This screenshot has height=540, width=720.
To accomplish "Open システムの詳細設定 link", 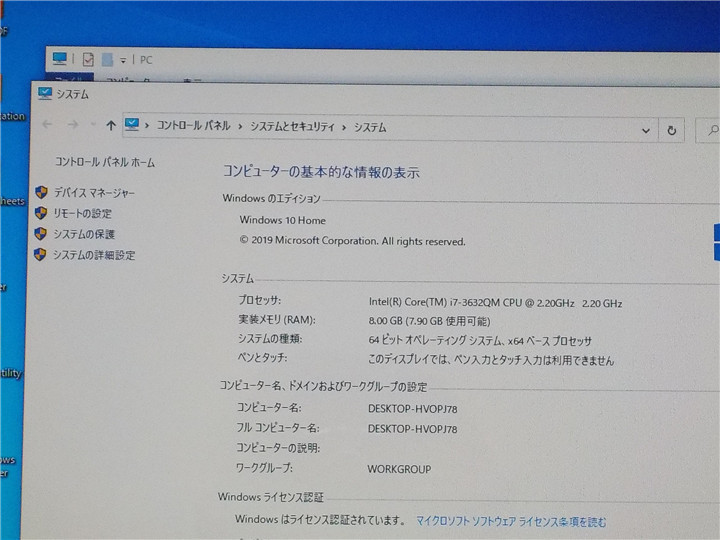I will 94,255.
